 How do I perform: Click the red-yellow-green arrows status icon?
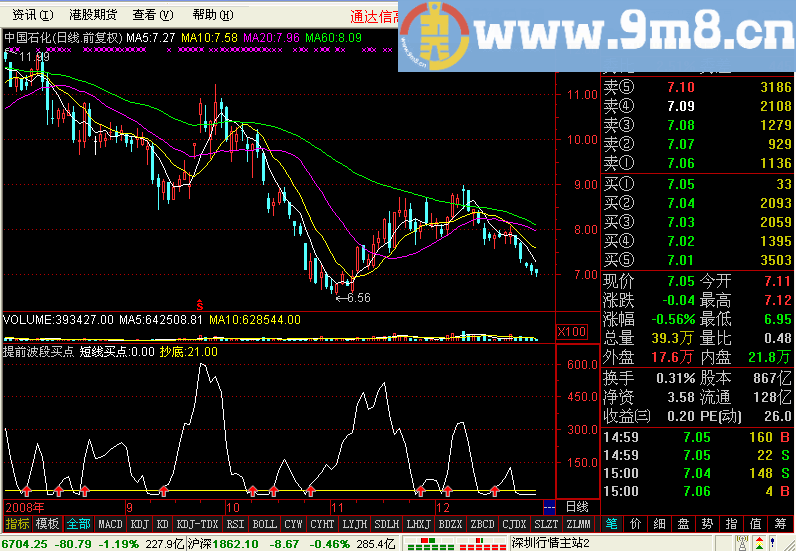[x=759, y=544]
